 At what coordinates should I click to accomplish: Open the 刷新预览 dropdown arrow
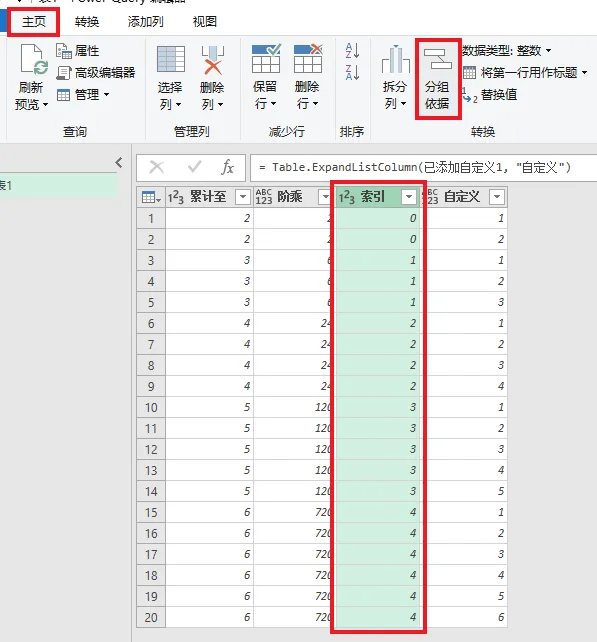click(x=45, y=105)
